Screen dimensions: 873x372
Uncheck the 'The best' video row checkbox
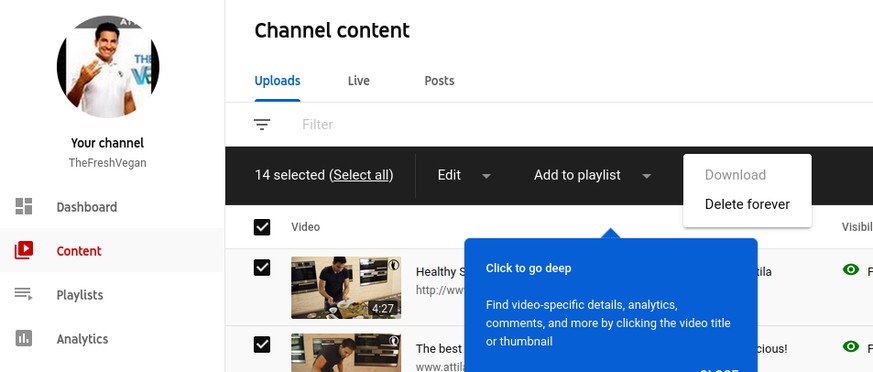(x=262, y=345)
